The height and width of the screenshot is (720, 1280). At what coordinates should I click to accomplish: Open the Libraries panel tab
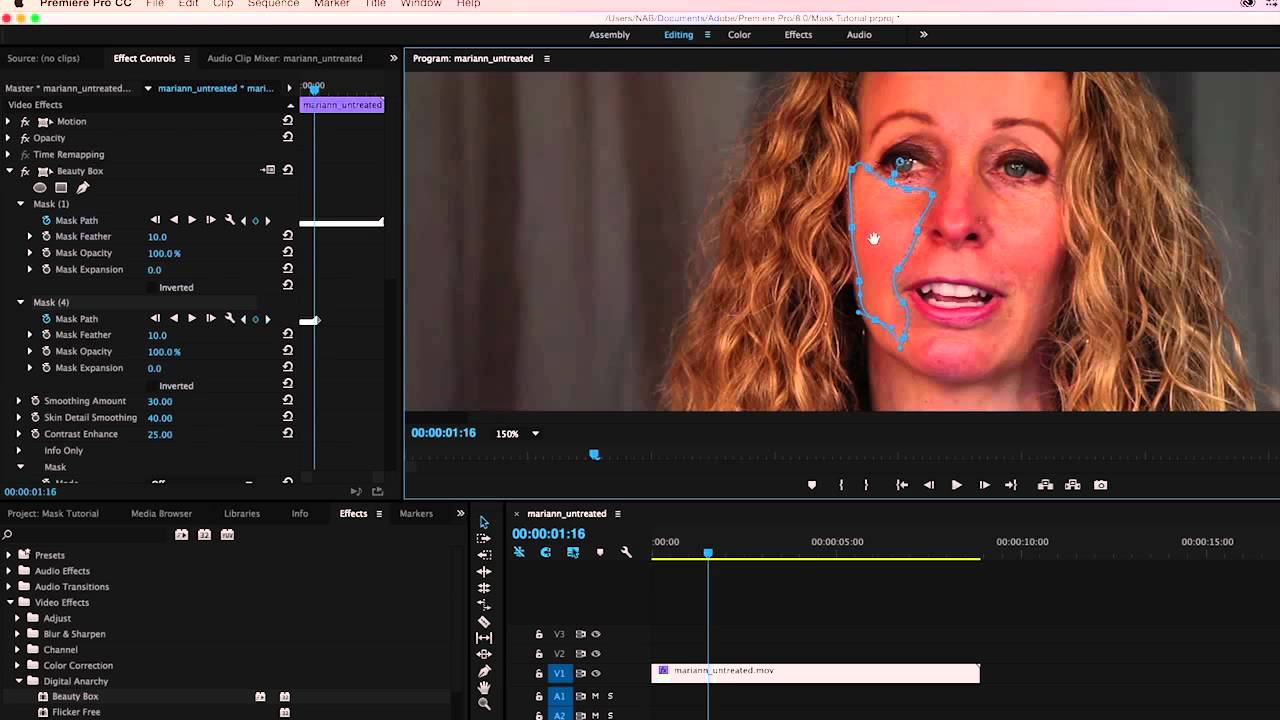(242, 514)
